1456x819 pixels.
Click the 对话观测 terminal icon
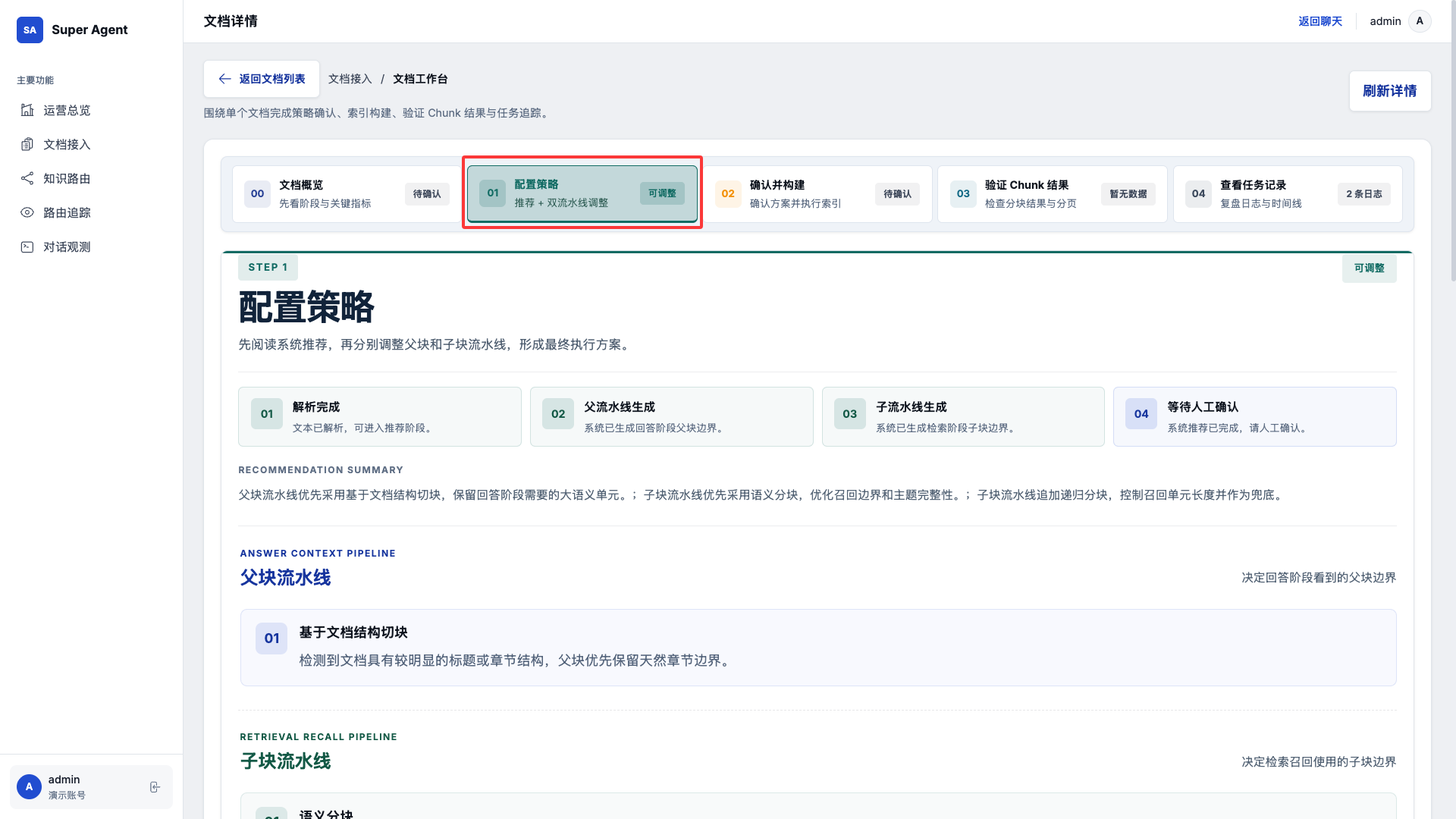27,247
